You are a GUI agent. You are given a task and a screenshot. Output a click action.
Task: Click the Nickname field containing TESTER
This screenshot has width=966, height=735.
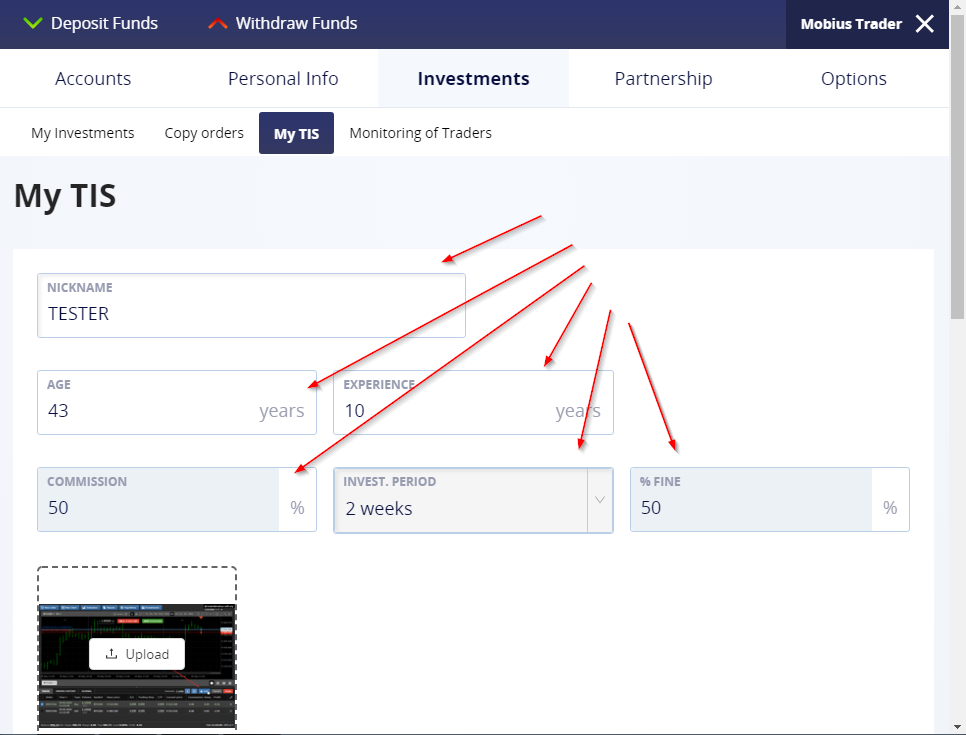[251, 306]
